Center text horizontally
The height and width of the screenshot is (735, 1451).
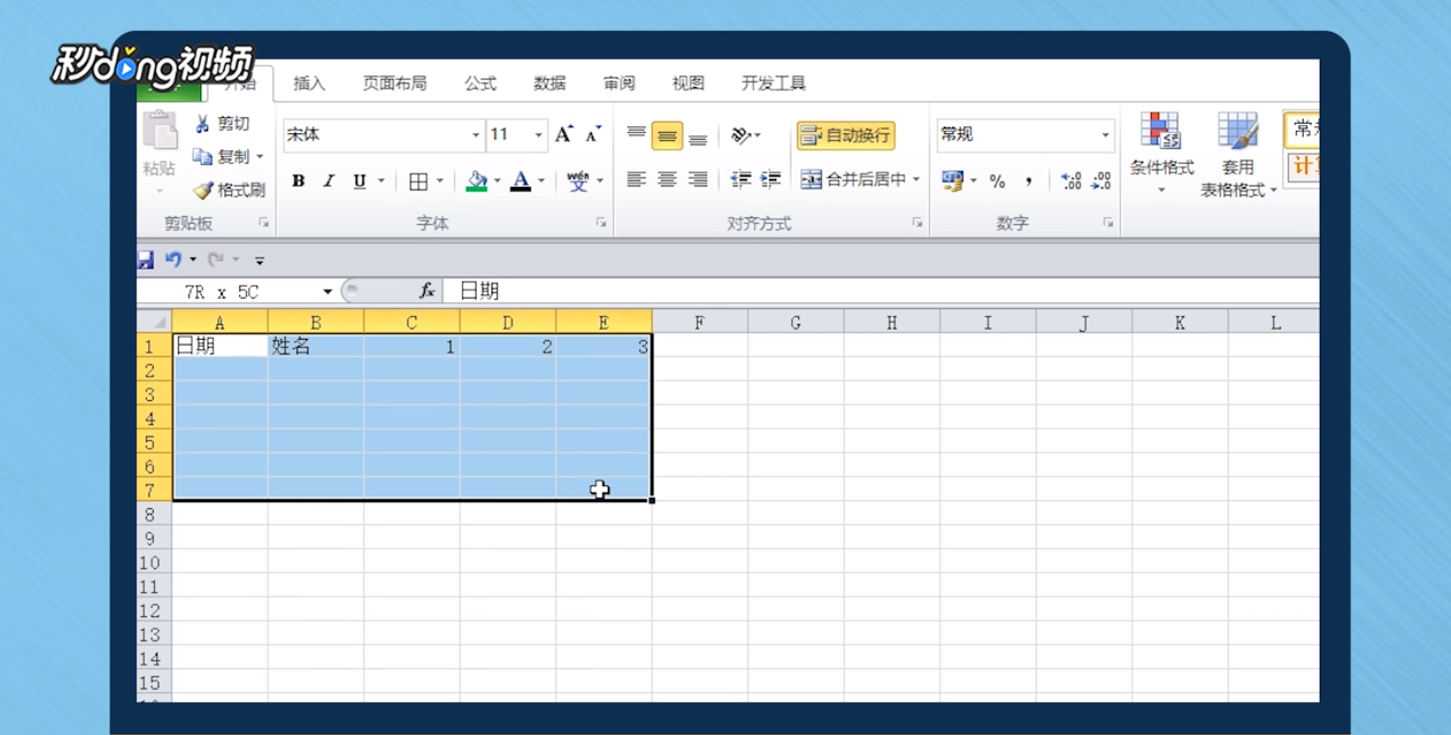[667, 180]
